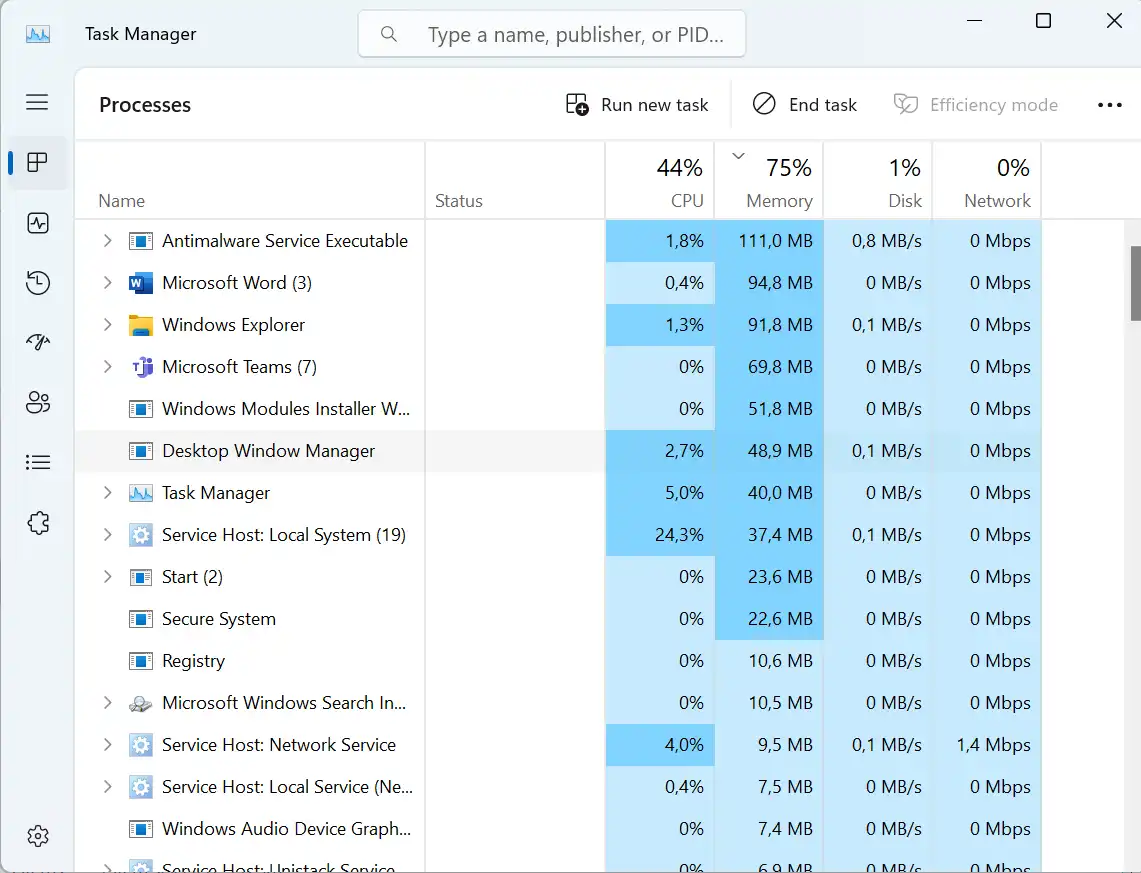The height and width of the screenshot is (873, 1141).
Task: Open the Users sidebar icon
Action: (x=37, y=402)
